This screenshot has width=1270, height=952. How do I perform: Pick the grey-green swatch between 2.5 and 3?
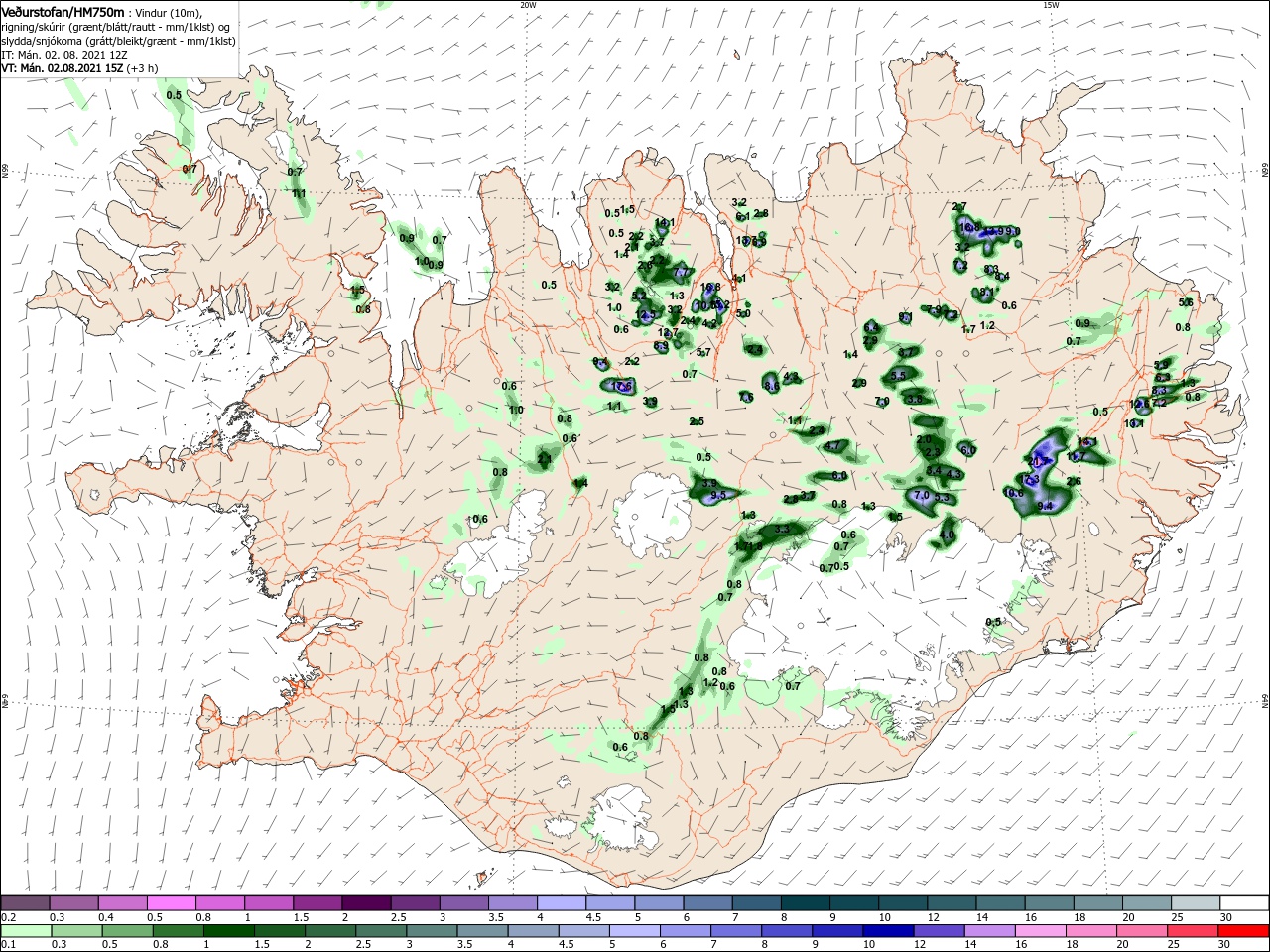[x=379, y=931]
